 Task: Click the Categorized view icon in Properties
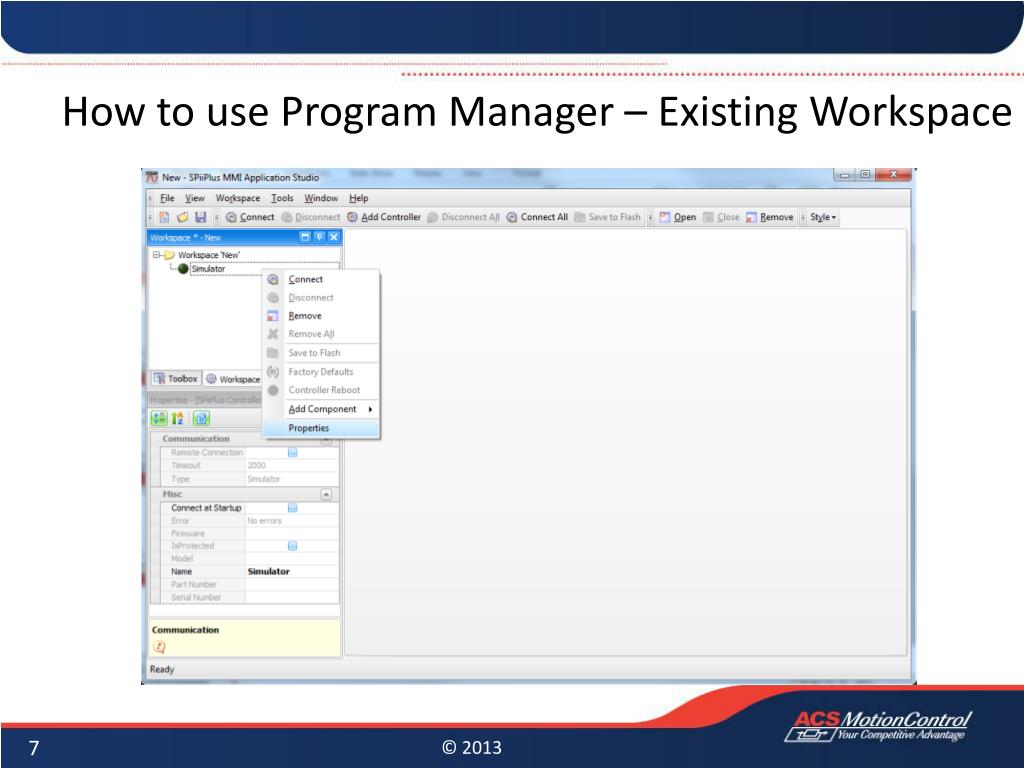[x=159, y=418]
